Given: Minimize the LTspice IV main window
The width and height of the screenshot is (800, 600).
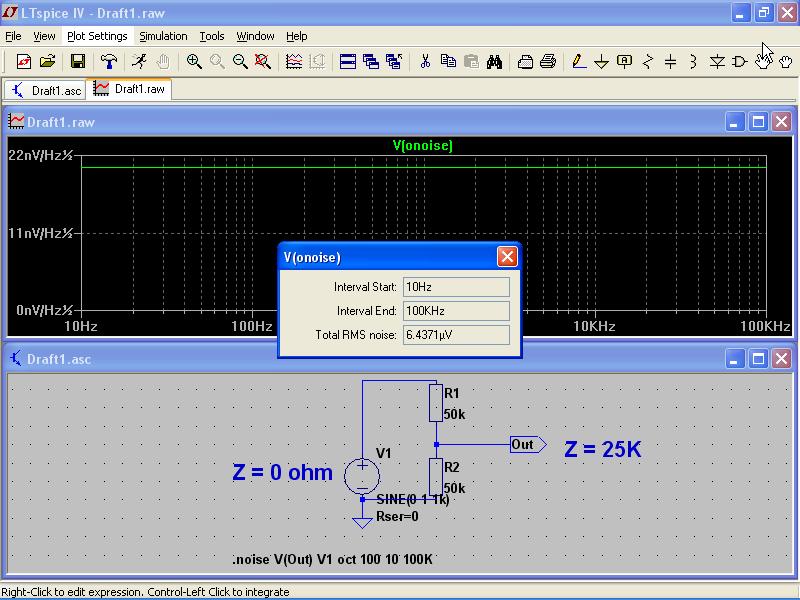Looking at the screenshot, I should coord(740,13).
